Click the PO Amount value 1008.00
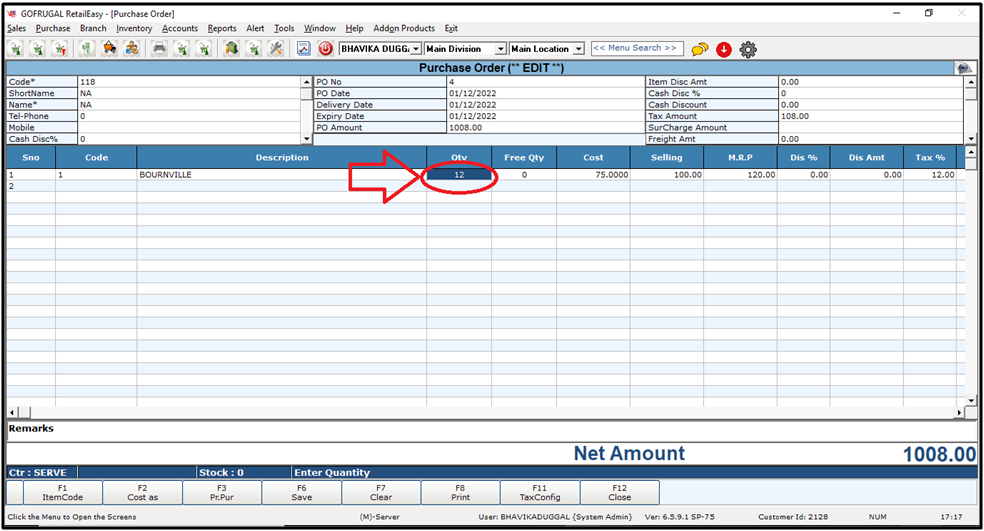Image resolution: width=984 pixels, height=531 pixels. pos(545,127)
